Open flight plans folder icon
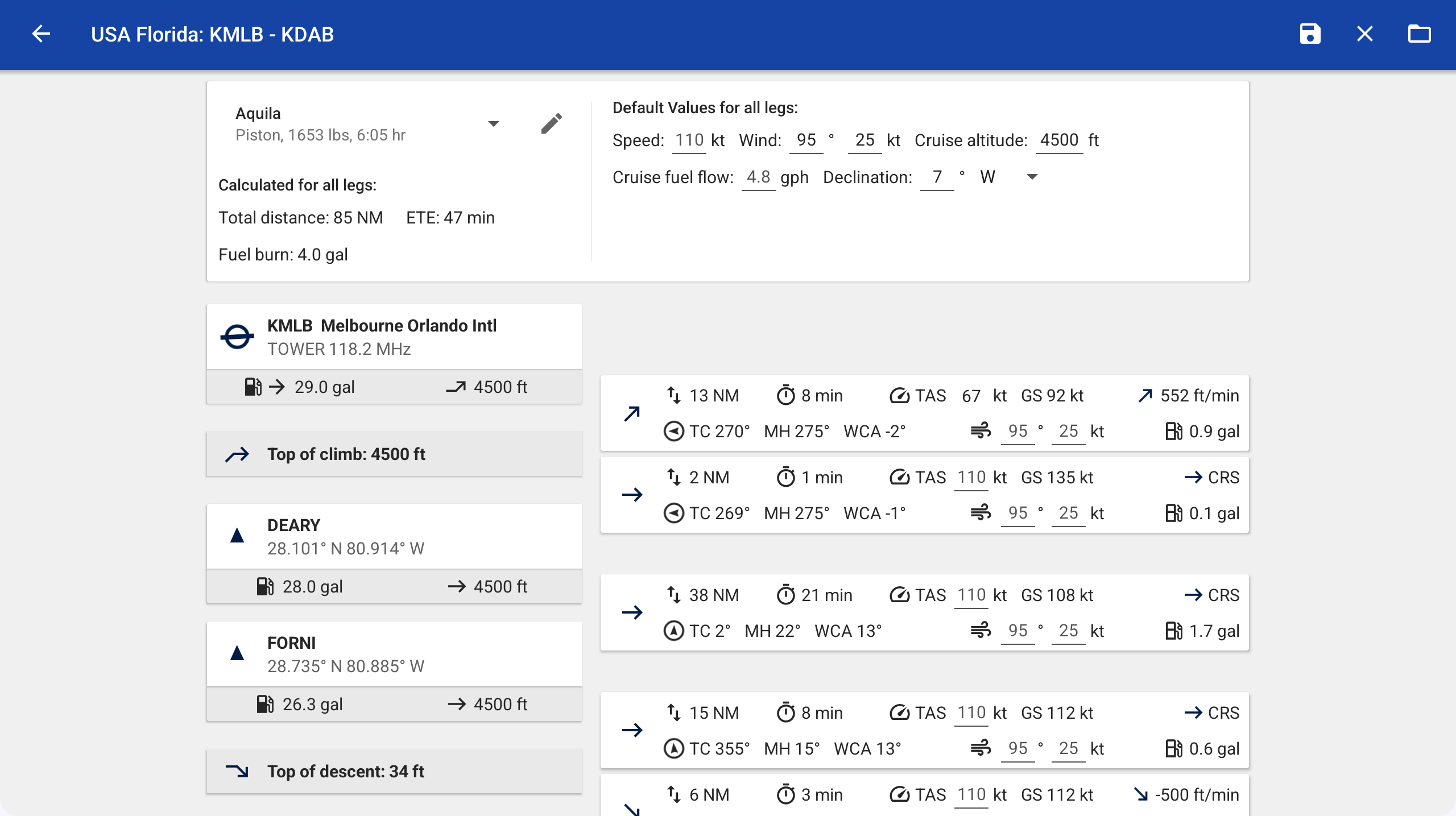 click(1419, 34)
